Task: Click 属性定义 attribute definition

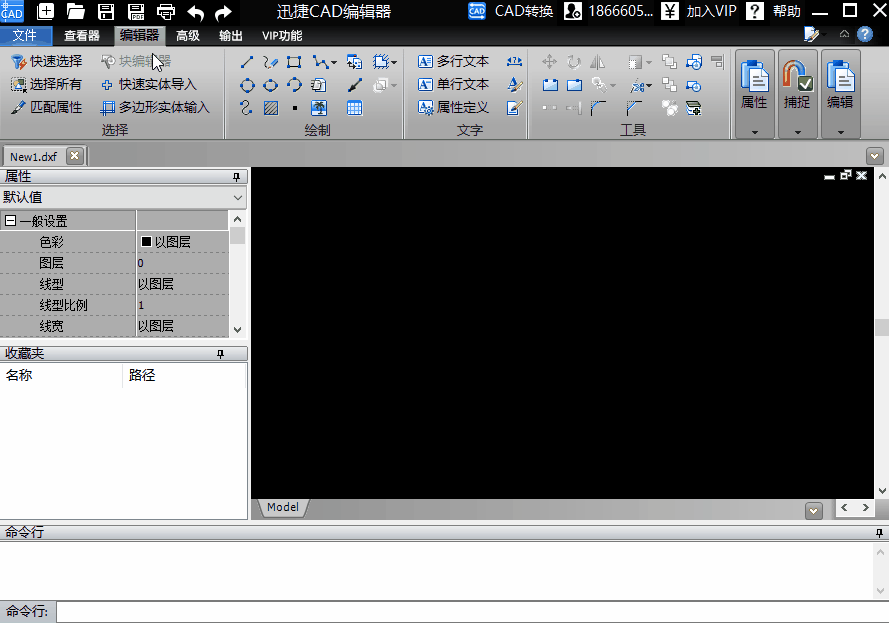Action: 454,108
